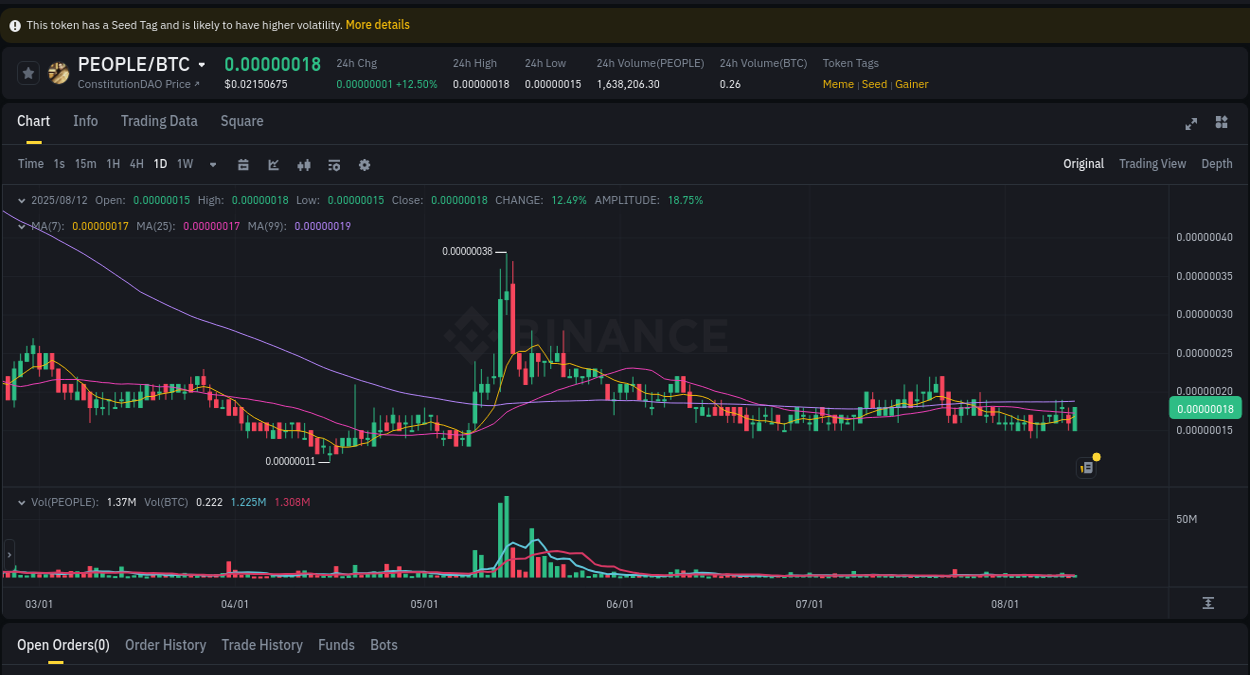1250x675 pixels.
Task: Collapse the MA indicator row
Action: [22, 225]
